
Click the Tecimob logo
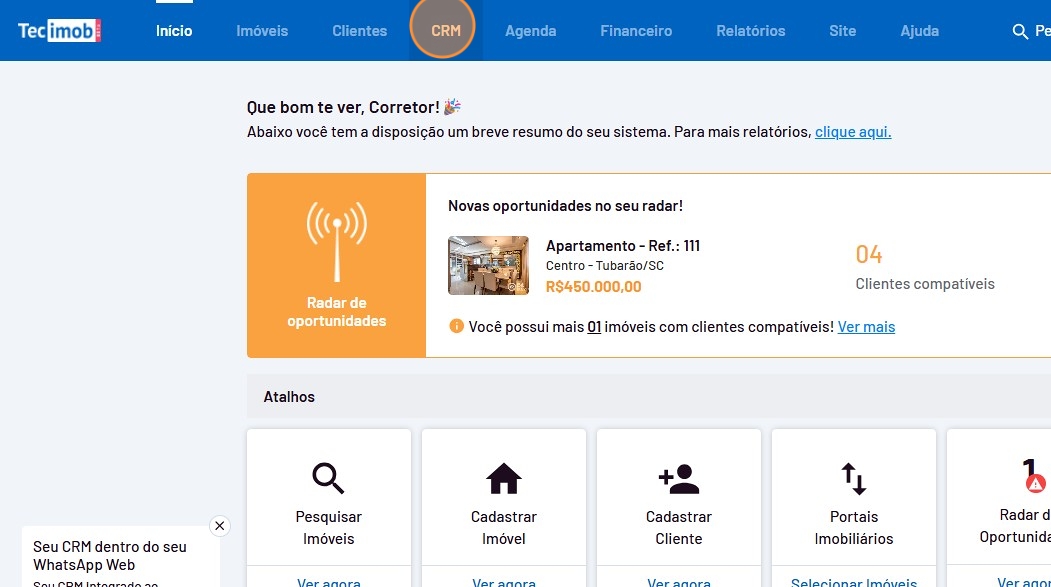click(x=59, y=31)
